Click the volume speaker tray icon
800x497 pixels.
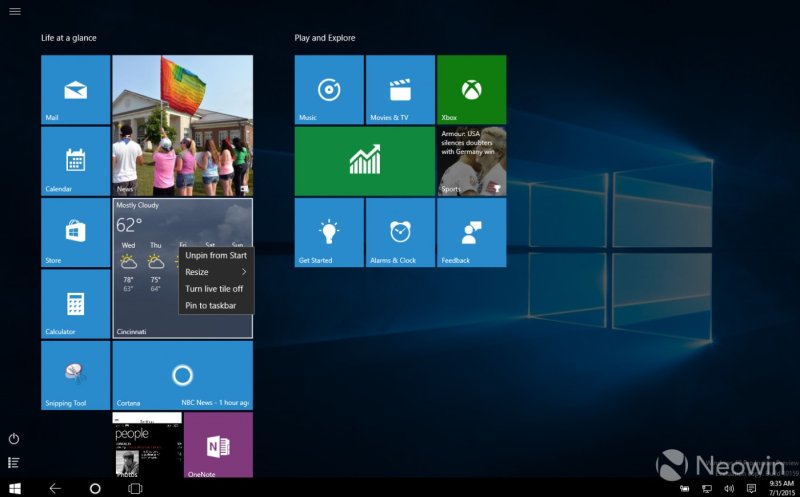click(x=729, y=489)
